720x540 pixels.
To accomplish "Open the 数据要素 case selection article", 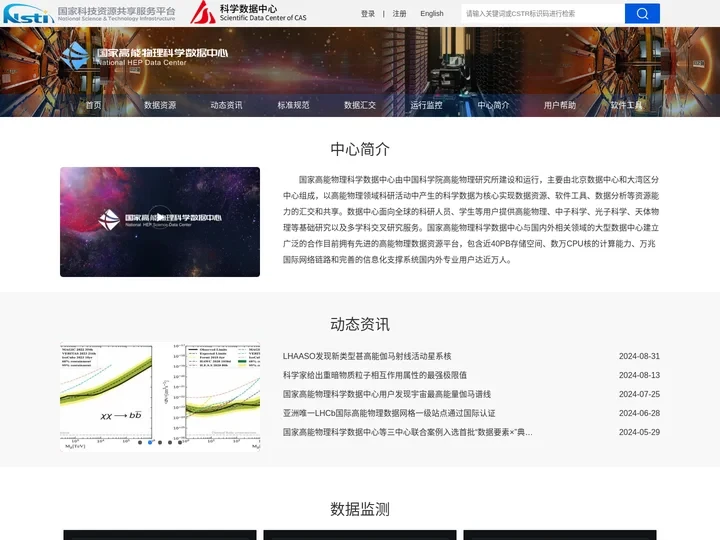I will 408,432.
